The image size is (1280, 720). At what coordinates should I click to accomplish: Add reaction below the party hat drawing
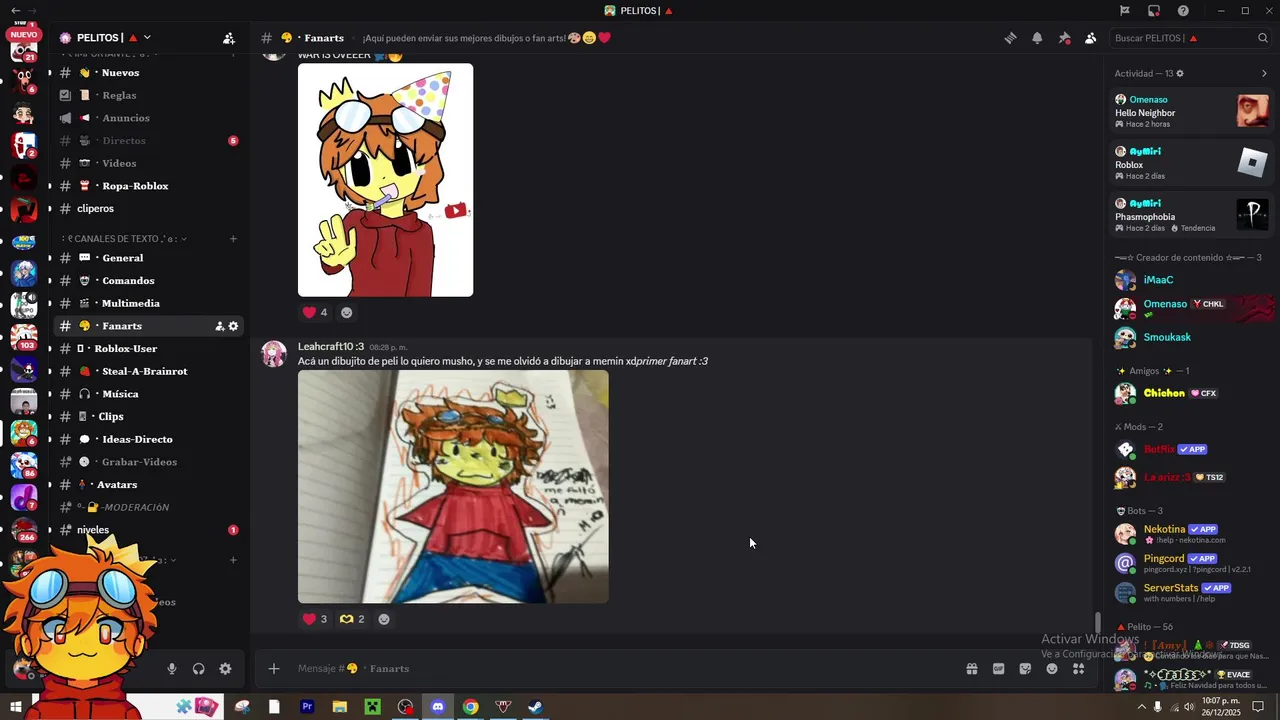(x=347, y=312)
